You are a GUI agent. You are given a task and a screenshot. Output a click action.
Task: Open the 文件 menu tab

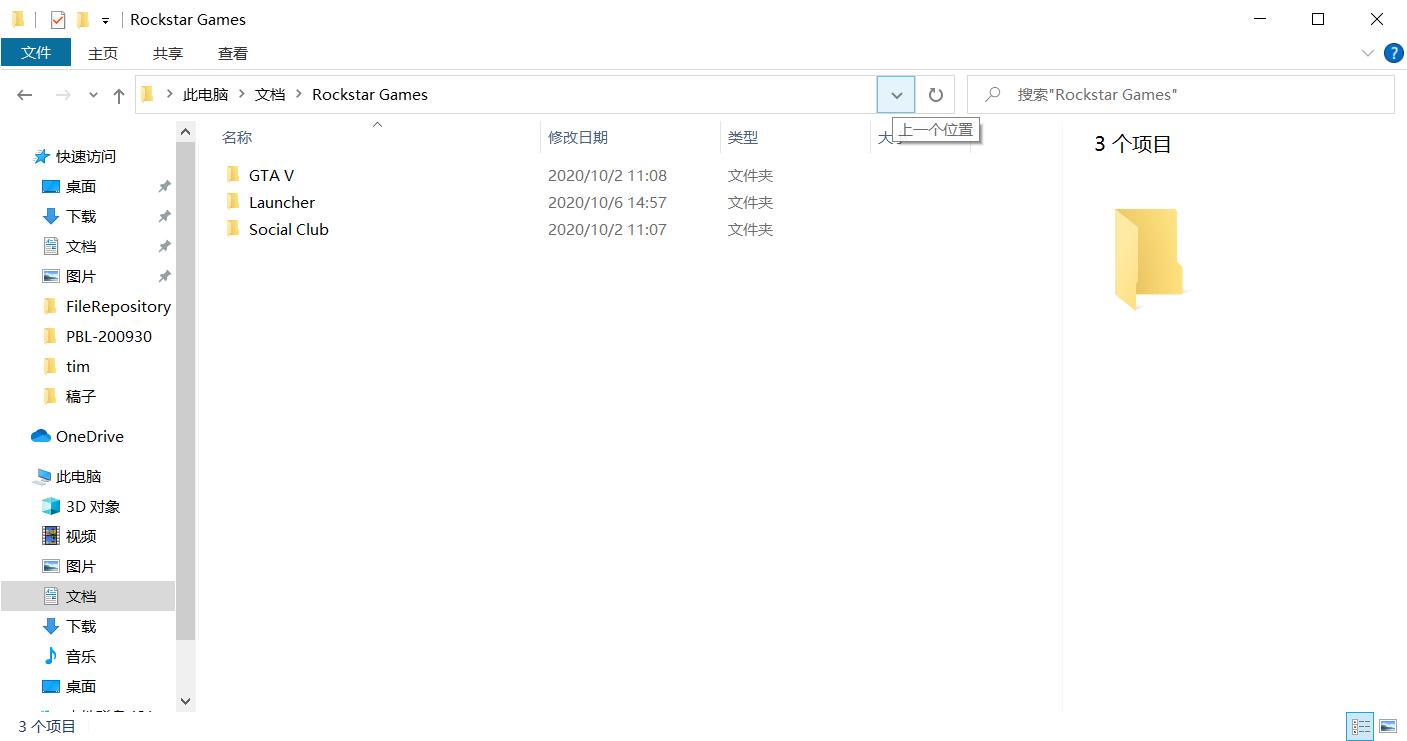click(x=36, y=53)
